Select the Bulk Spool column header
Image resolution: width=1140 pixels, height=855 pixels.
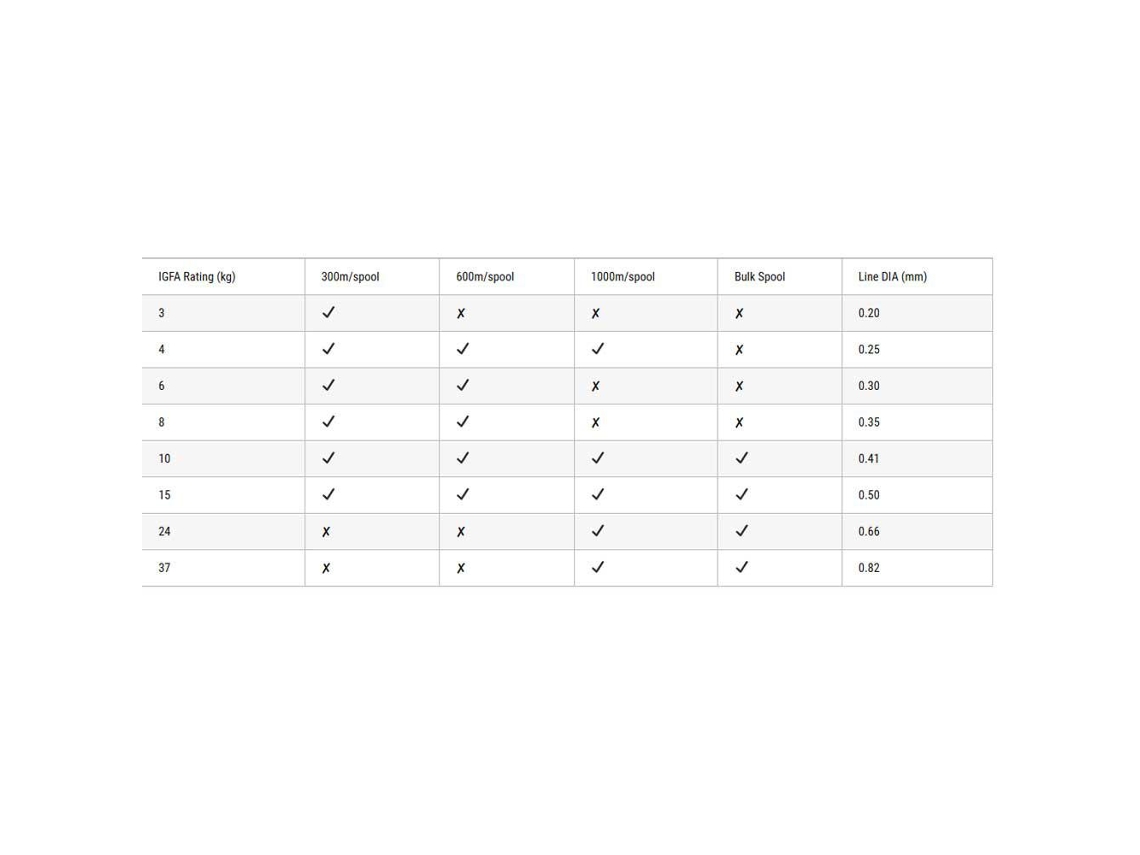point(760,277)
